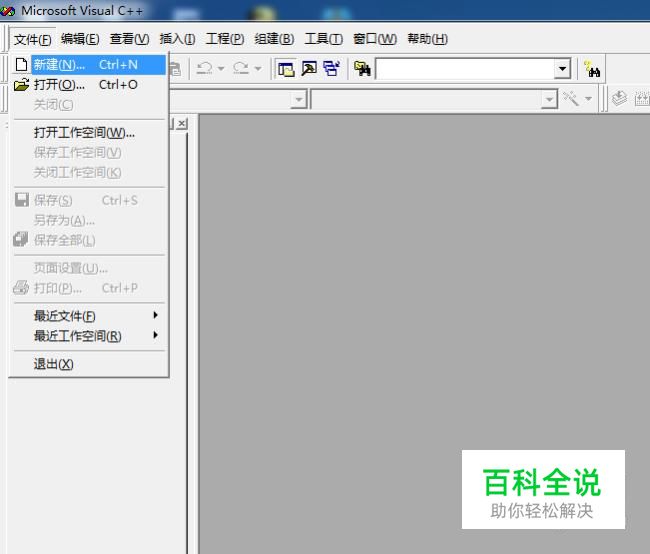Open the 文件(F) menu
Screen dimensions: 650x554
click(x=32, y=39)
